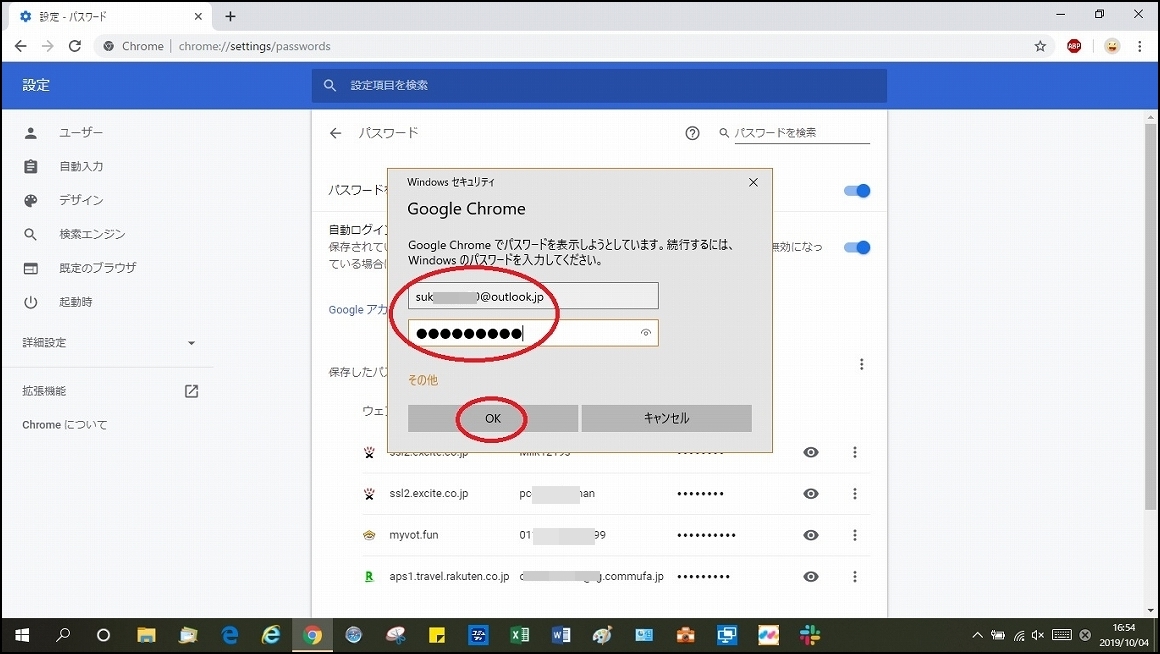Expand the 詳細設定 section

[x=108, y=343]
